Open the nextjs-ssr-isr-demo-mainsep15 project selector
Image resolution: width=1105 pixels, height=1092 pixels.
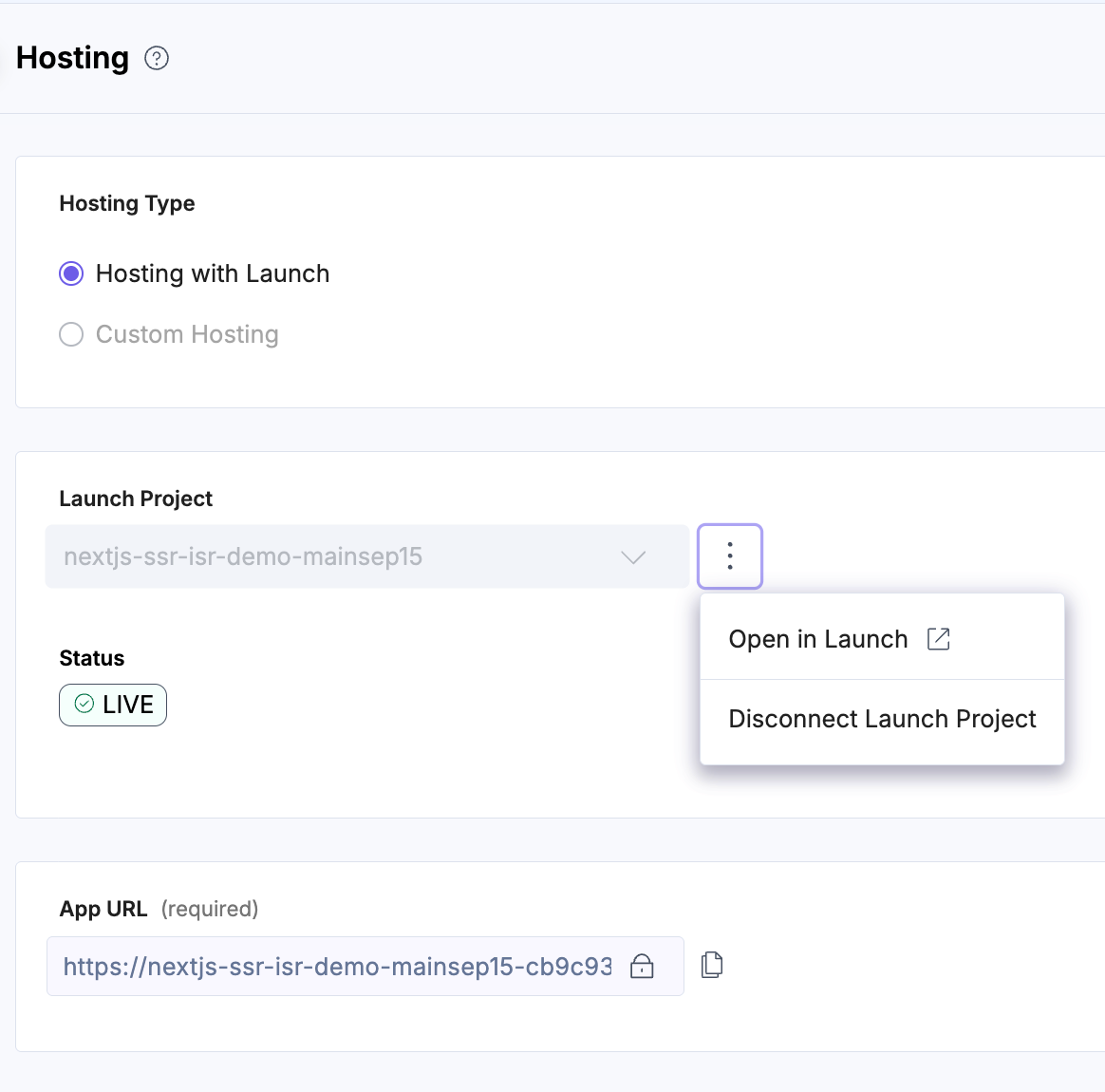click(332, 556)
